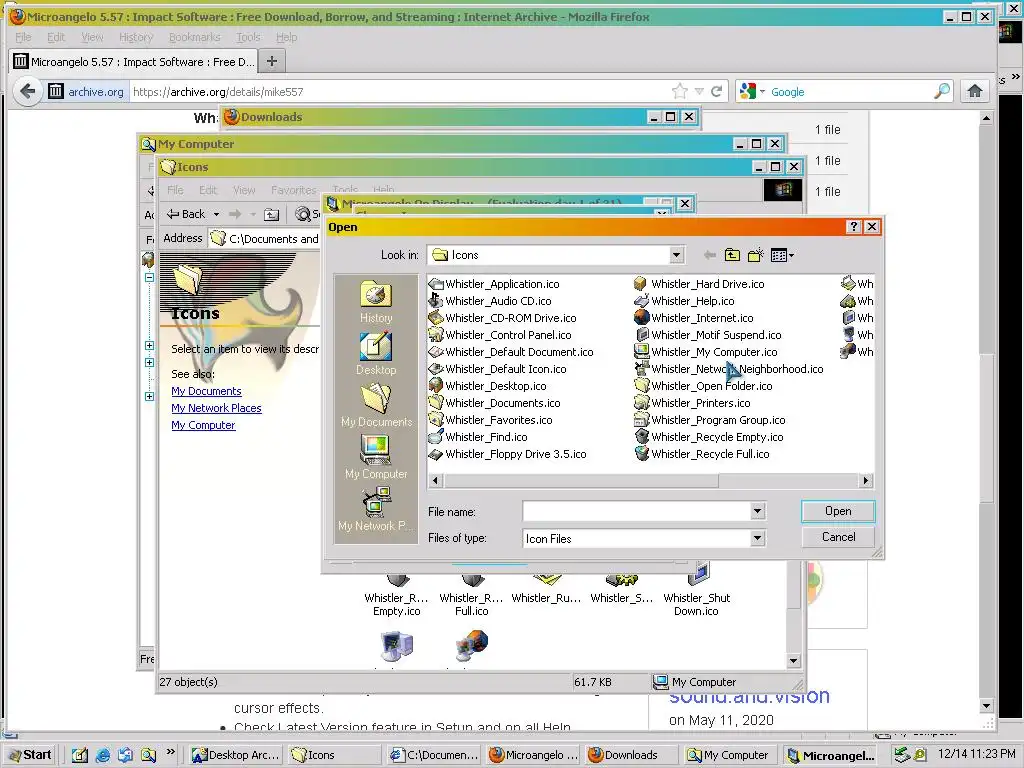Expand the Files of type dropdown
The height and width of the screenshot is (768, 1024).
click(x=757, y=538)
